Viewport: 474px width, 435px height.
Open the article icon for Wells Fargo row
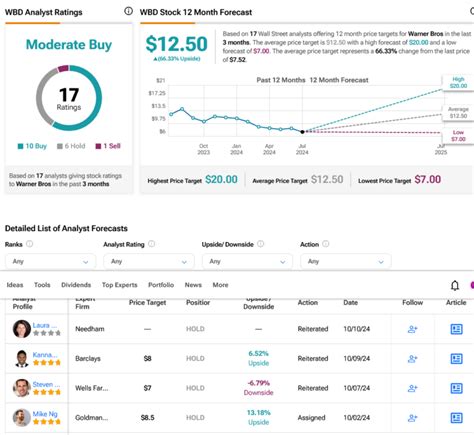tap(456, 388)
